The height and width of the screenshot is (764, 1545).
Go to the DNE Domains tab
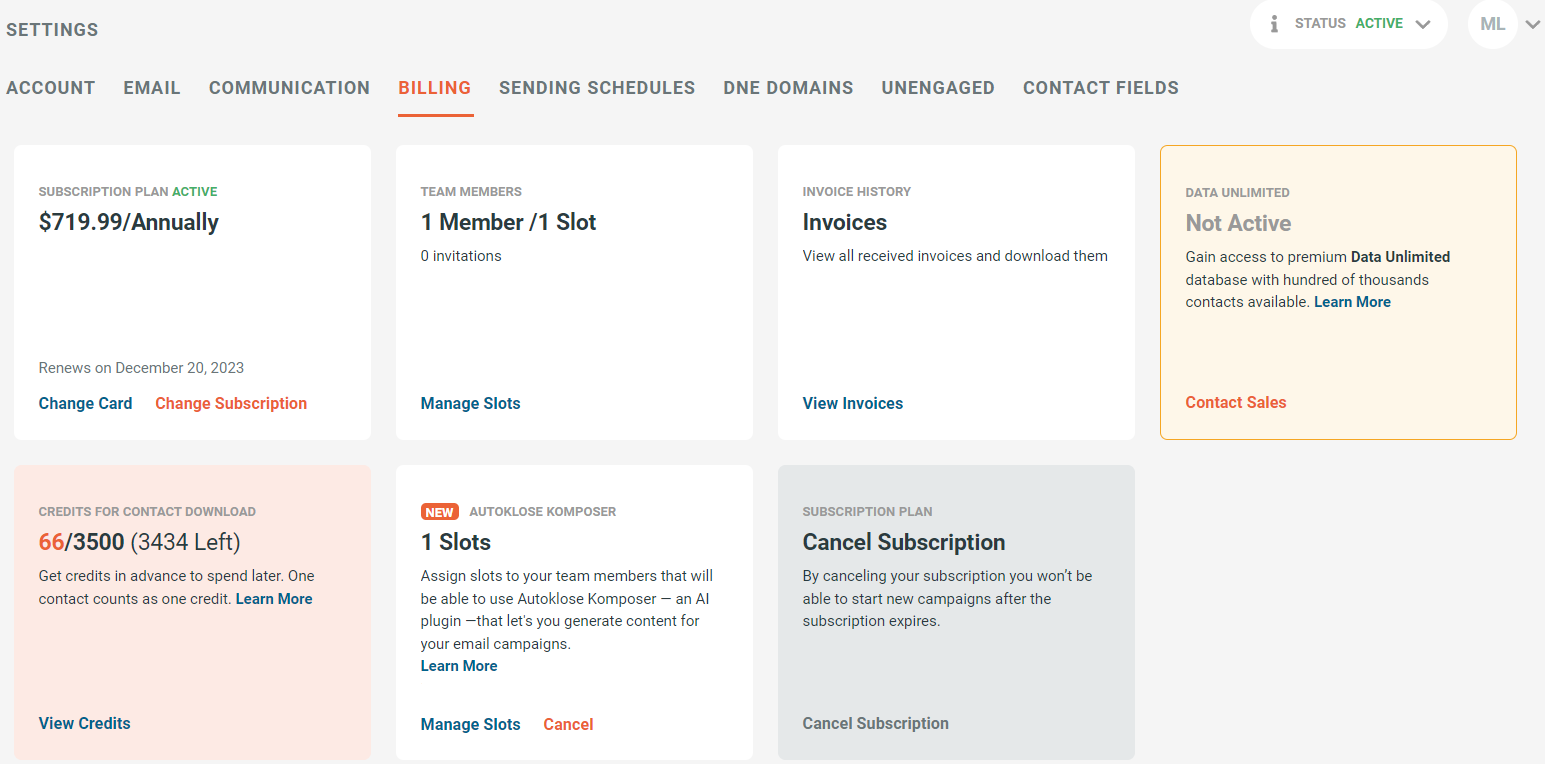coord(788,88)
